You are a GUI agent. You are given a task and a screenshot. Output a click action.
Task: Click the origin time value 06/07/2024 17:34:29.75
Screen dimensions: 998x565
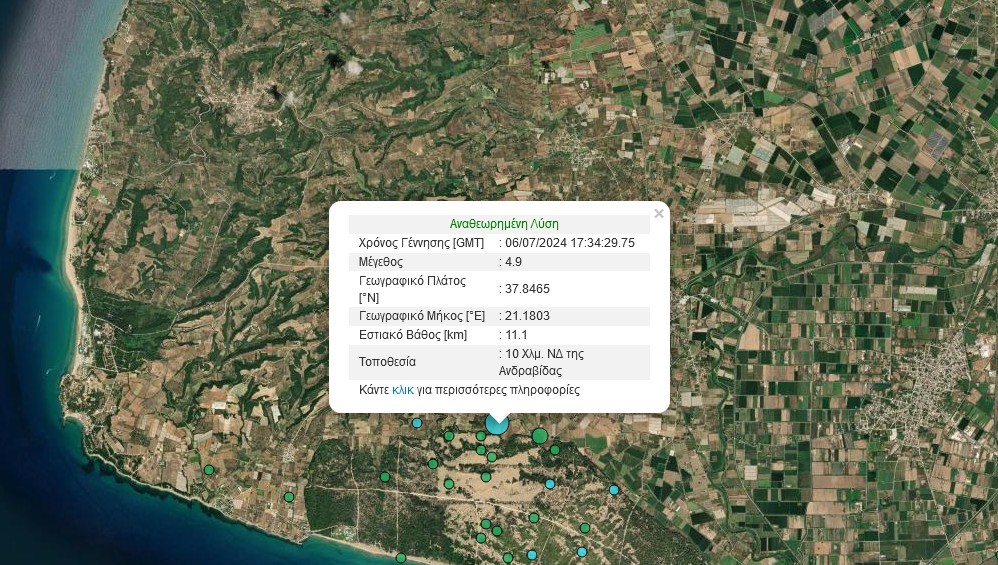(570, 243)
